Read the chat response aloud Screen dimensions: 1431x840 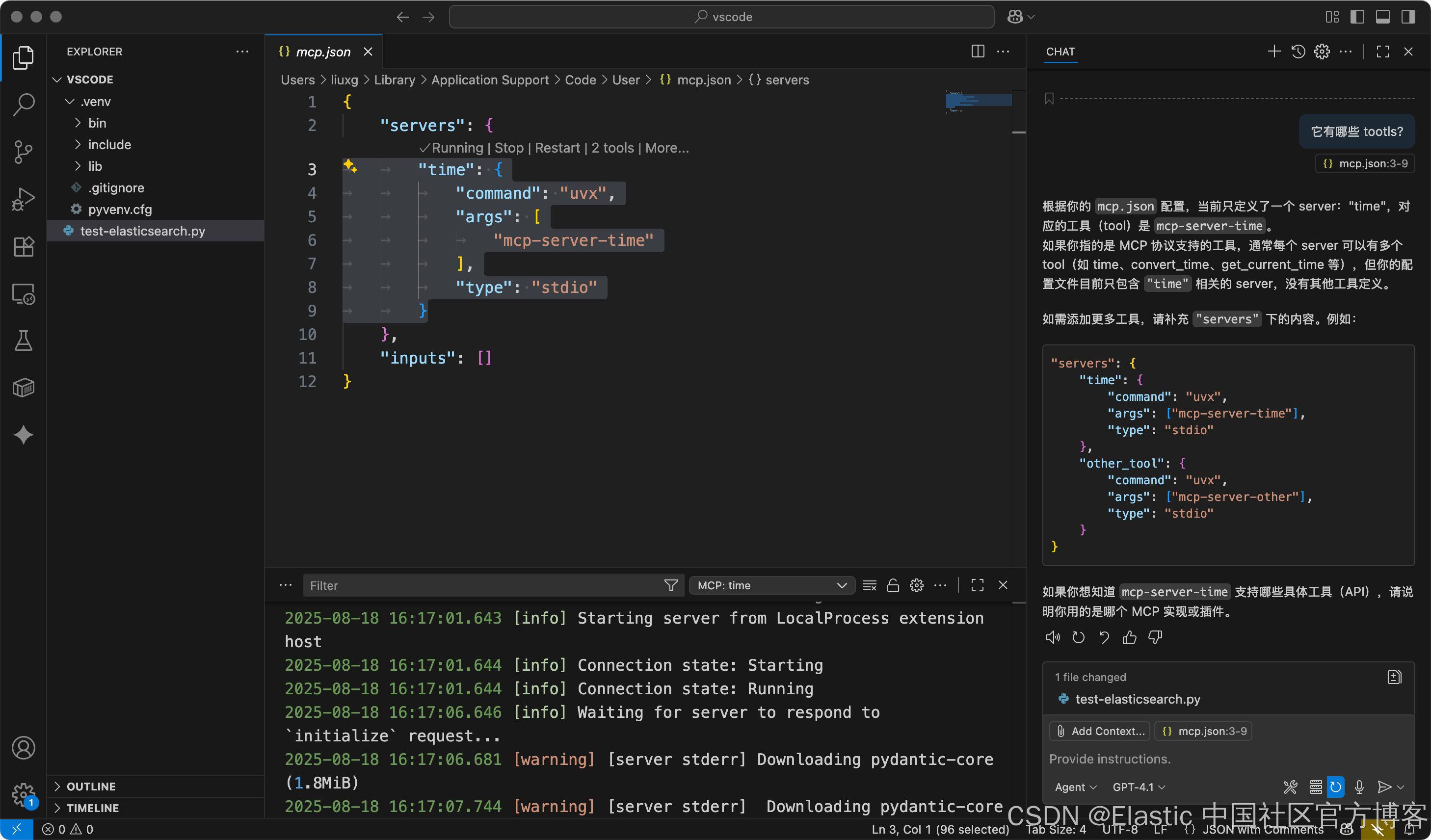click(1053, 637)
